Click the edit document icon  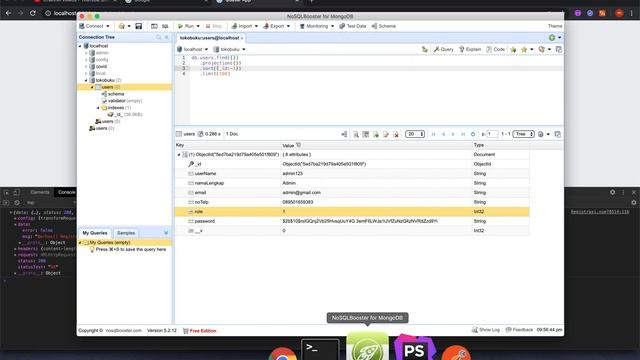coord(386,134)
